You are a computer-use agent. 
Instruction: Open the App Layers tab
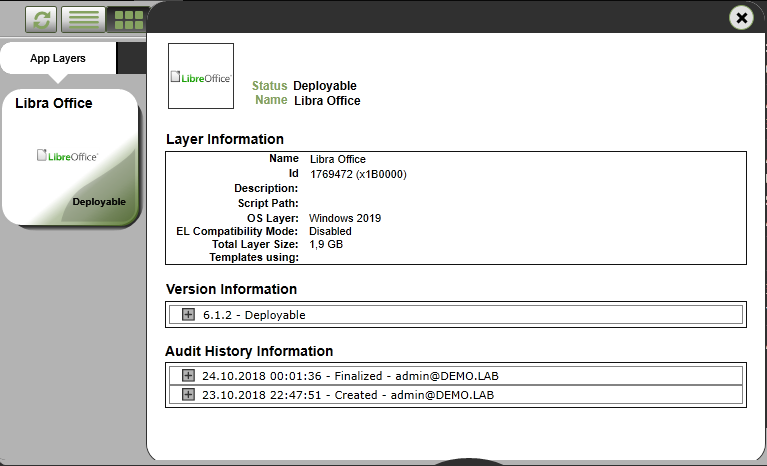pyautogui.click(x=58, y=58)
